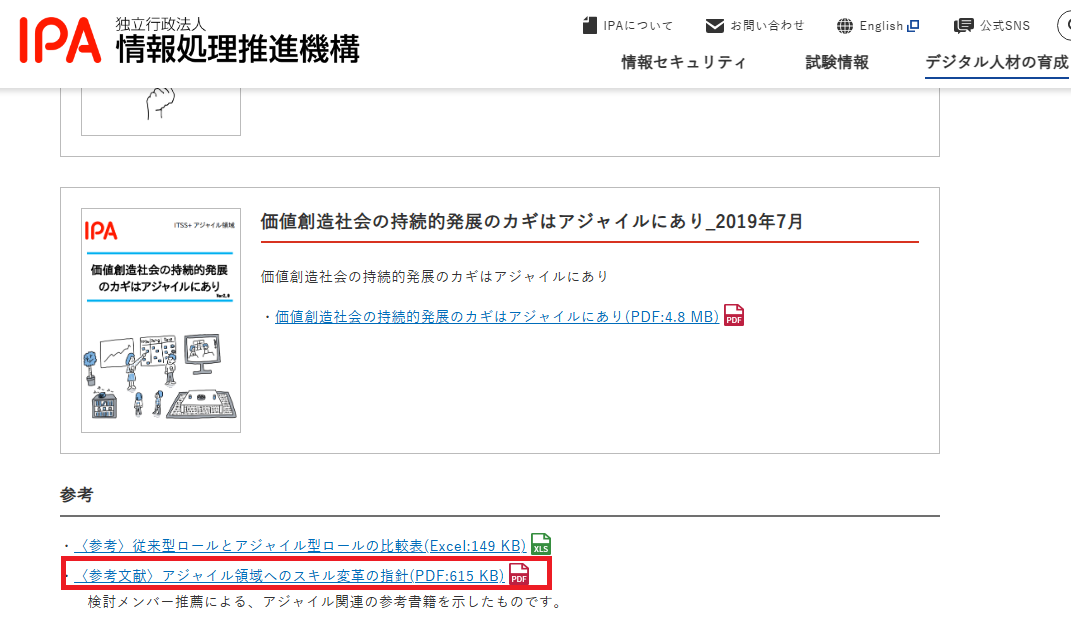Screen dimensions: 1071x619
Task: Click the agile booklet cover thumbnail
Action: point(161,320)
